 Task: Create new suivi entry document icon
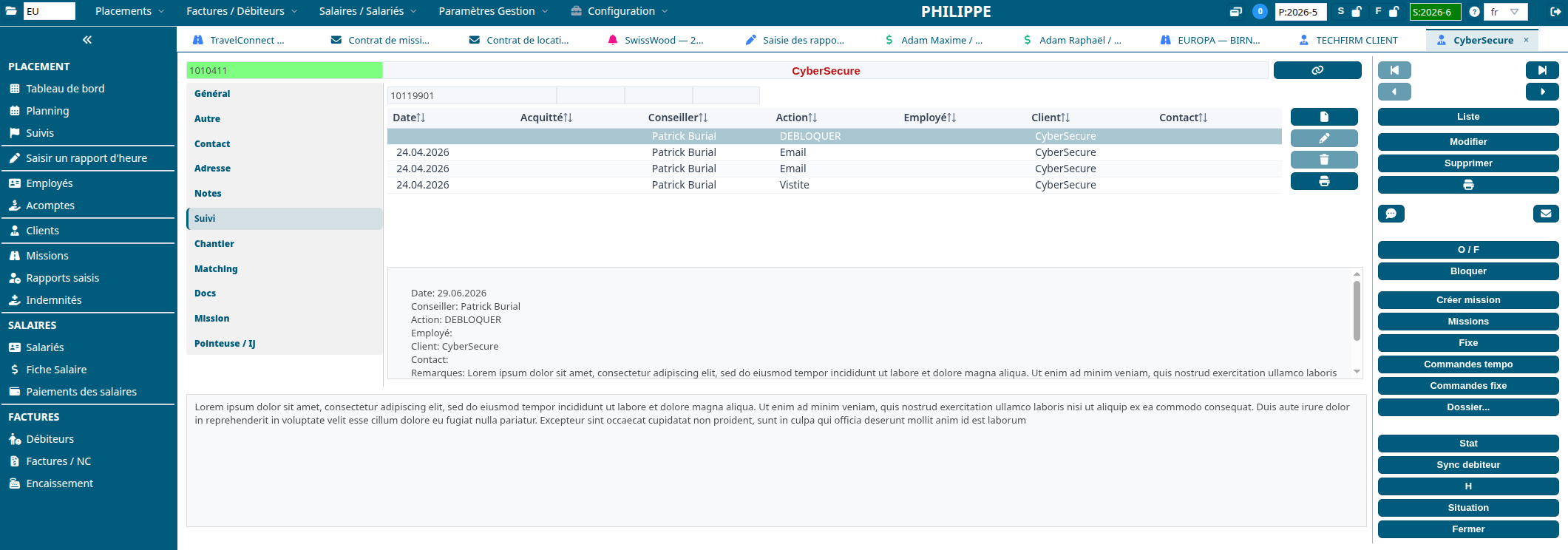(1324, 117)
